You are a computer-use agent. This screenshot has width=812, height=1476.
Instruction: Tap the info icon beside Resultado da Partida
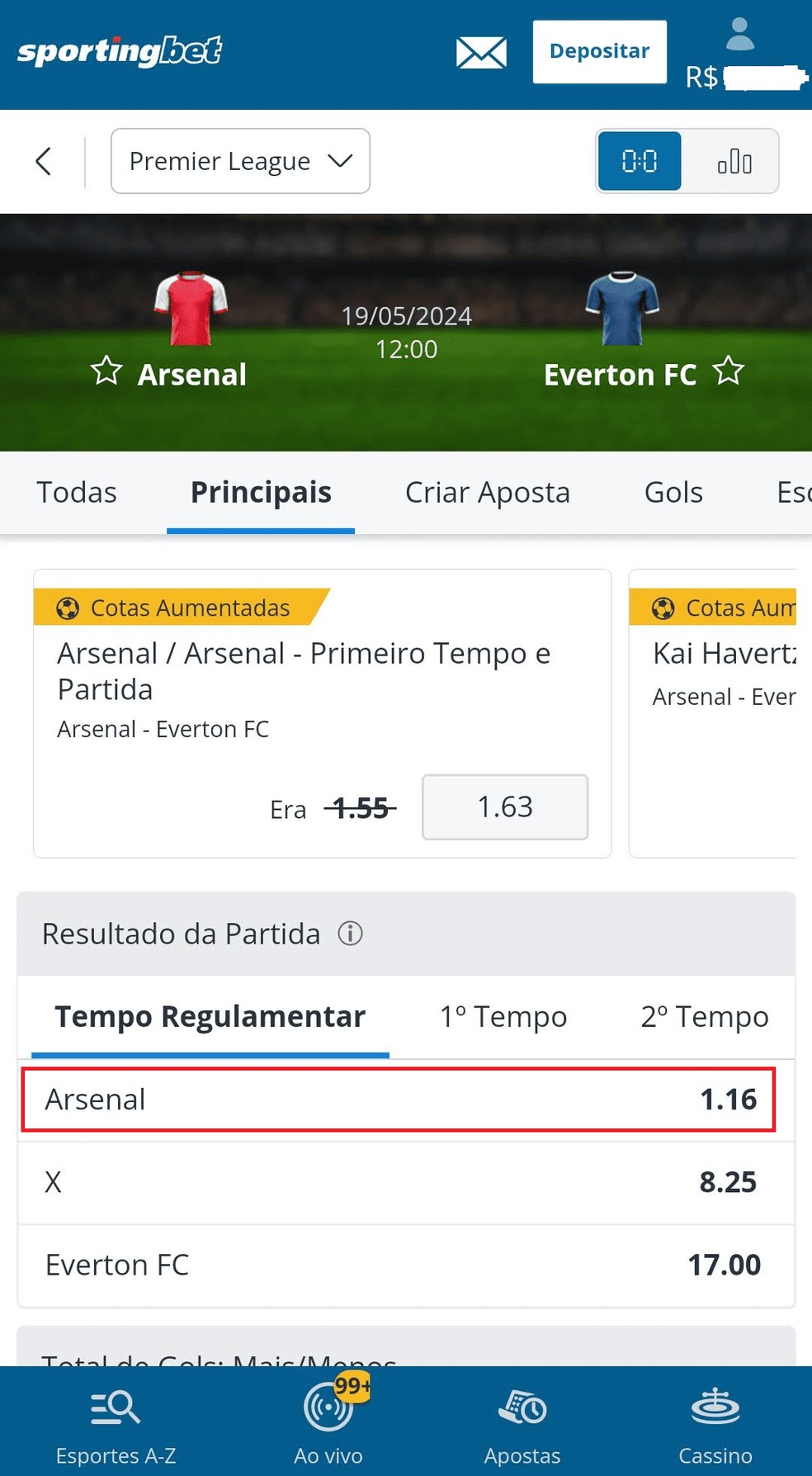[351, 933]
